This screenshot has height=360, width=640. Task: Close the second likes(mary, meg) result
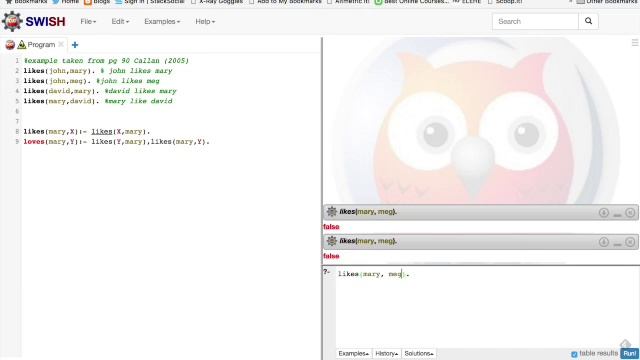(x=630, y=242)
